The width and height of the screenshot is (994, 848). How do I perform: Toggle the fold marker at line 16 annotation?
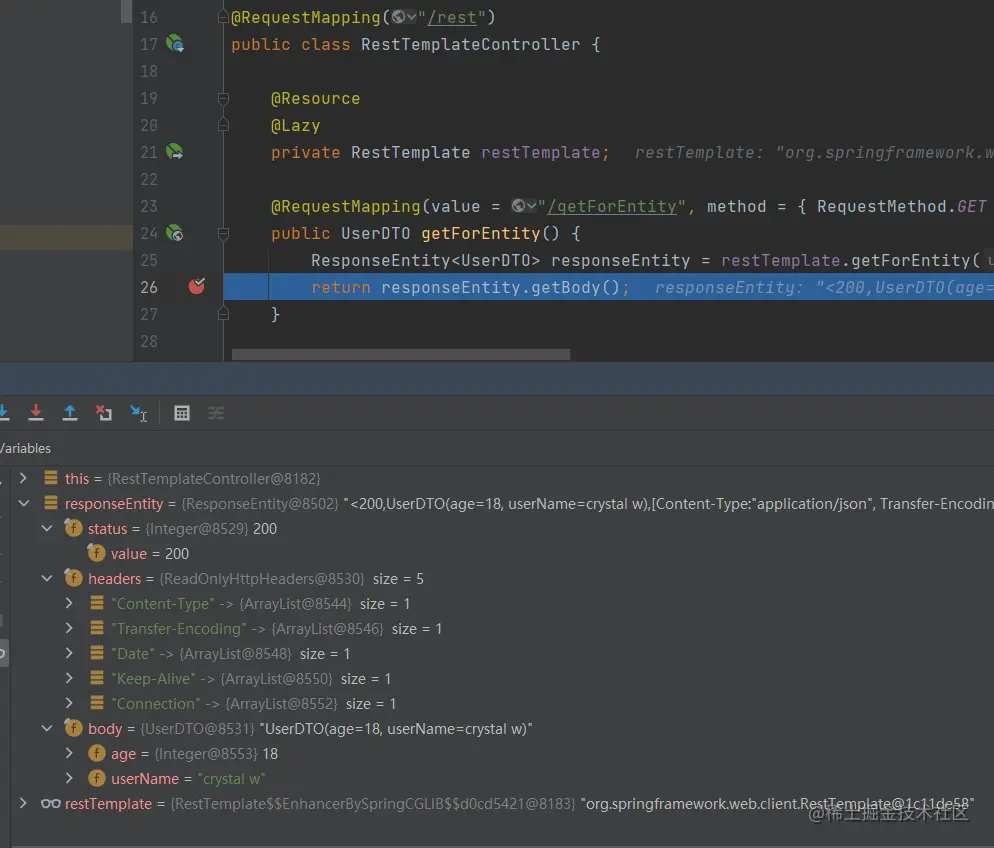coord(225,17)
